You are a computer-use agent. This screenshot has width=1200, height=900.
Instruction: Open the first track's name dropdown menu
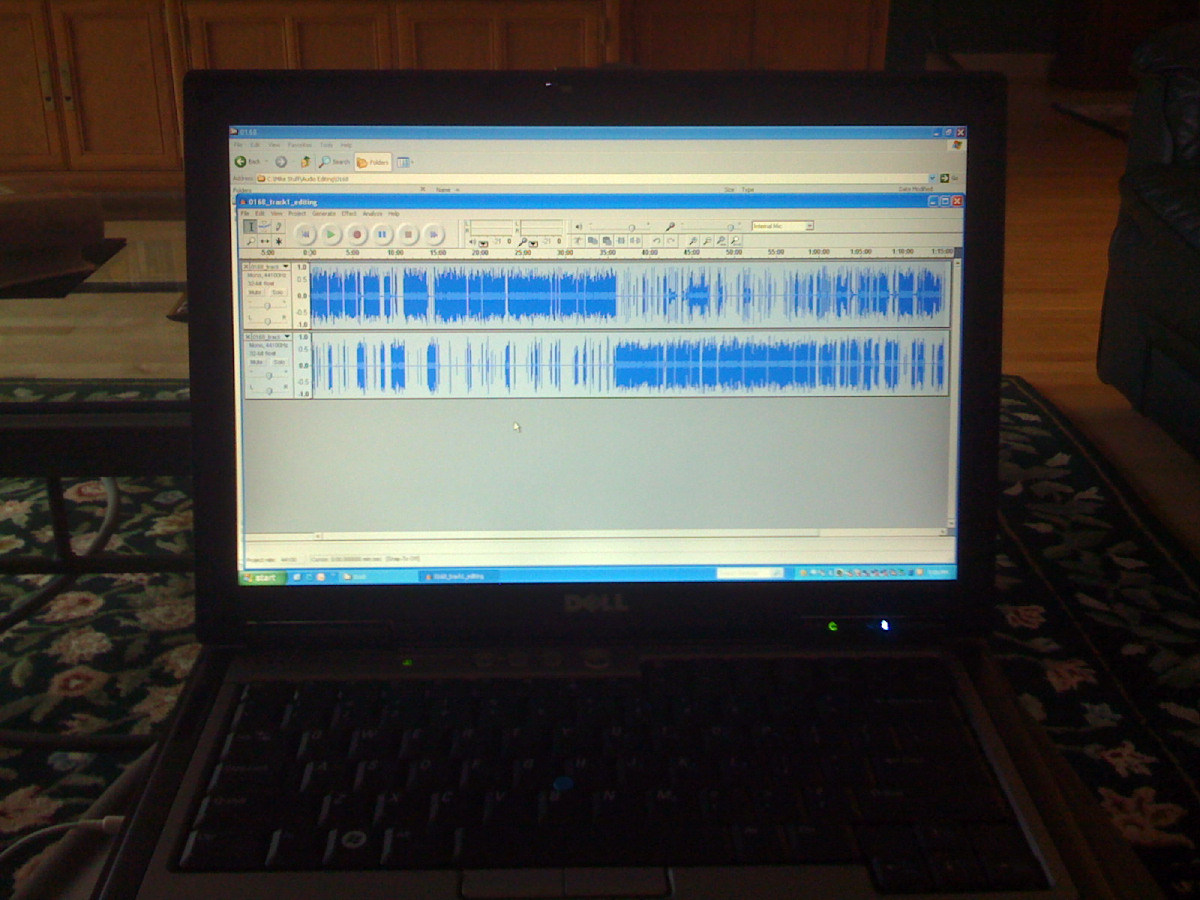click(x=286, y=267)
